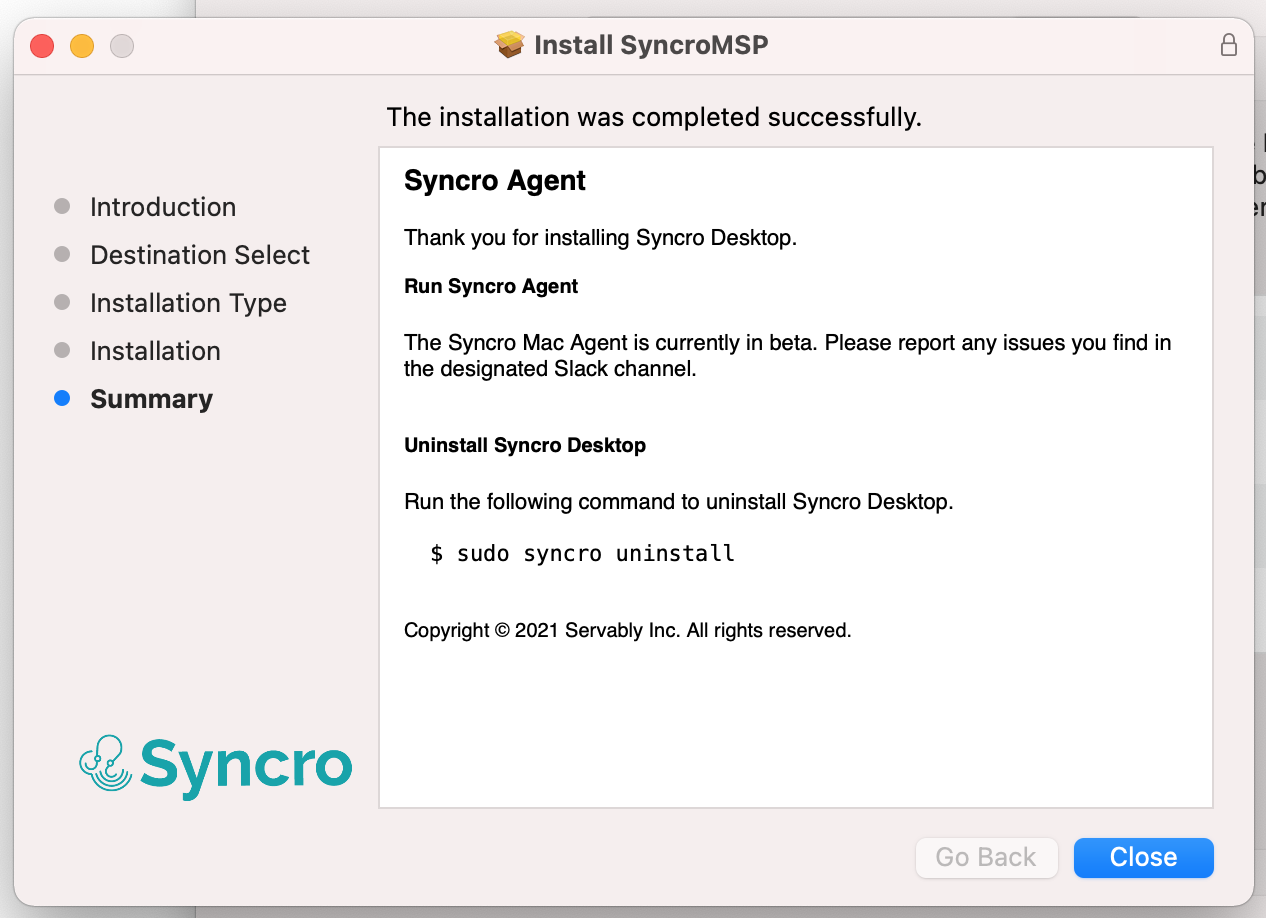The width and height of the screenshot is (1266, 918).
Task: Click the lock icon in the title bar
Action: (1228, 45)
